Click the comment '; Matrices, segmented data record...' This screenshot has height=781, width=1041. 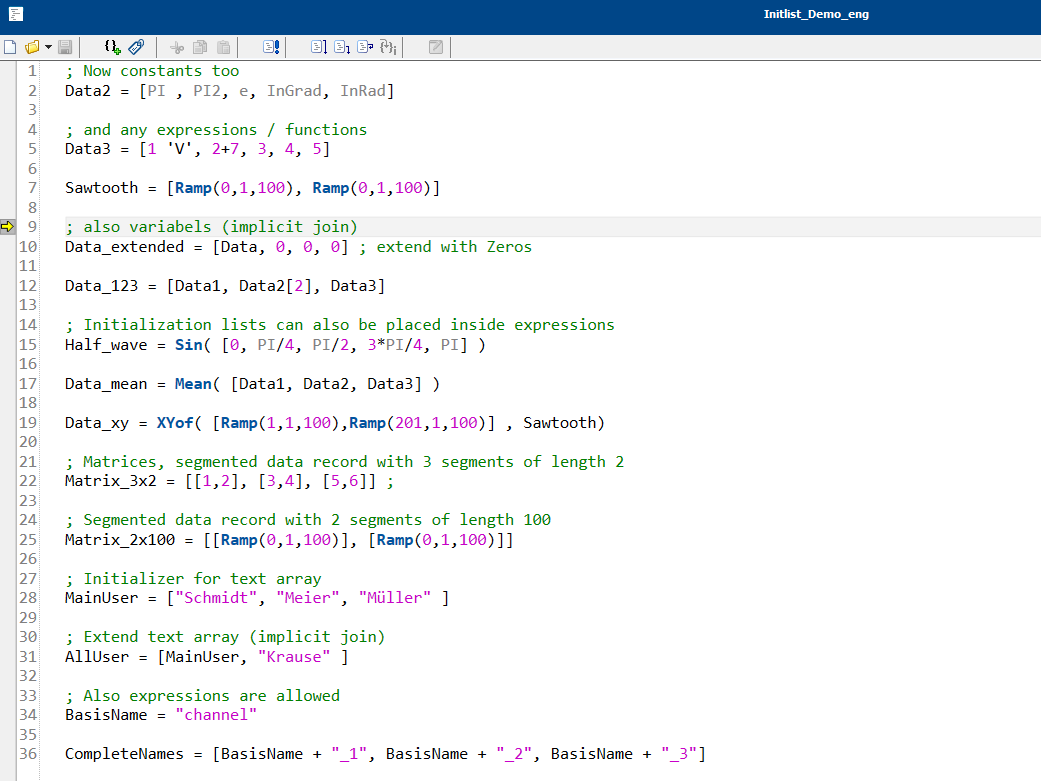coord(345,462)
